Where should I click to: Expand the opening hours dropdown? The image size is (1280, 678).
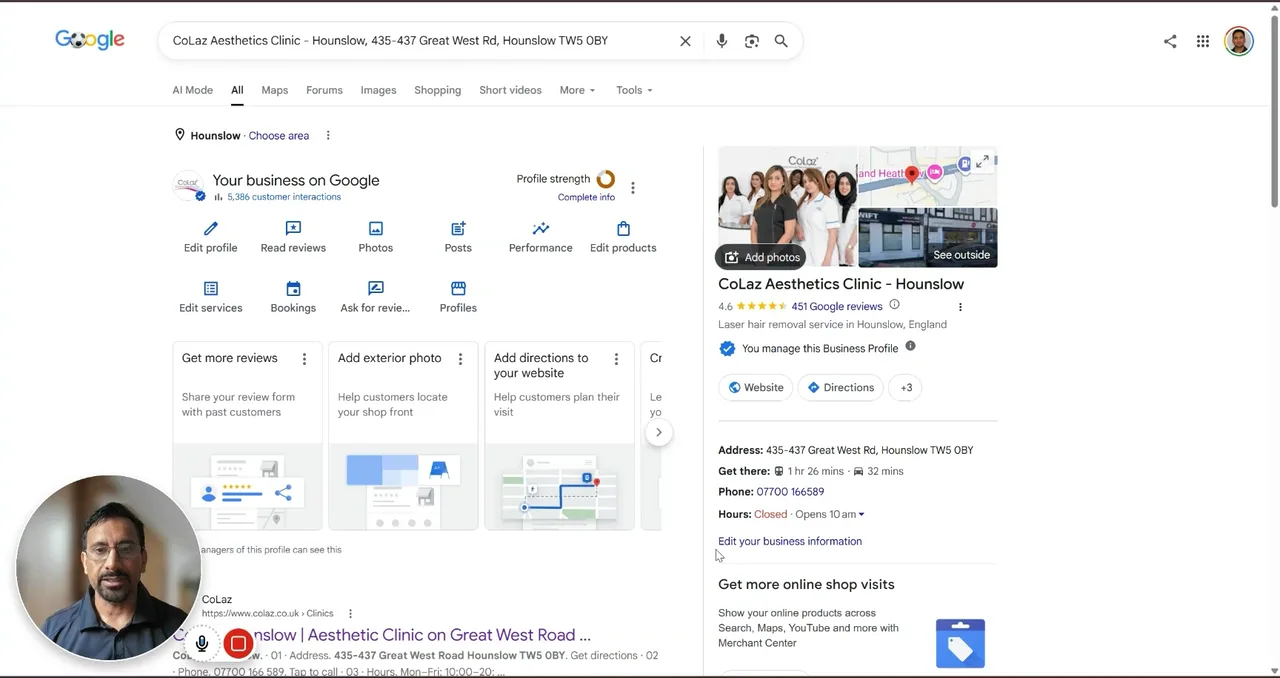861,514
